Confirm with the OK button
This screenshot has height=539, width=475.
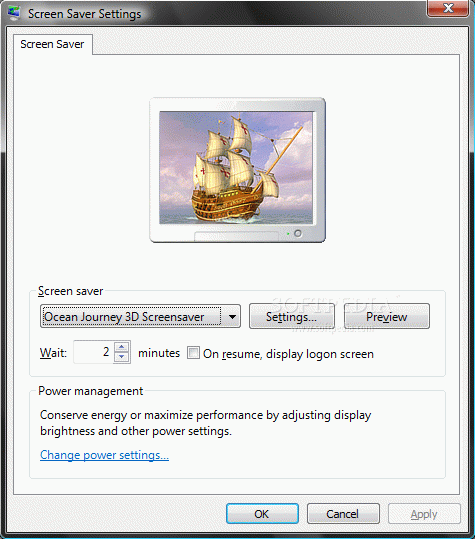tap(262, 514)
